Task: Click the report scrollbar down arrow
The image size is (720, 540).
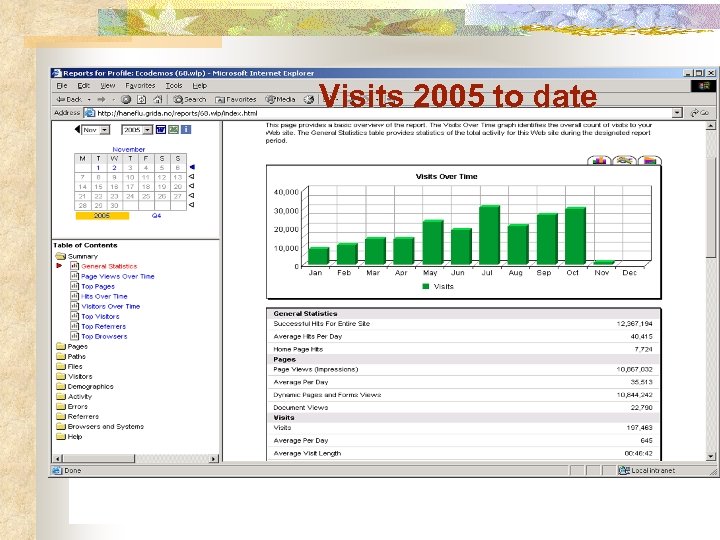Action: pyautogui.click(x=710, y=456)
